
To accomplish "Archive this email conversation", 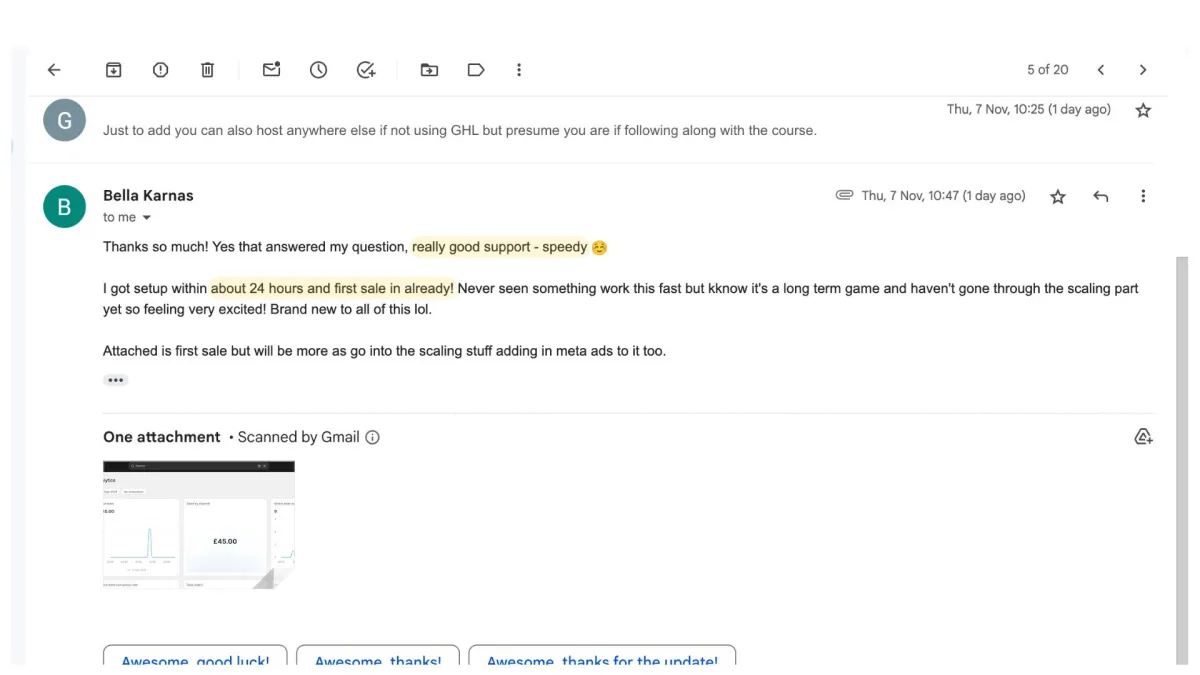I will (114, 70).
